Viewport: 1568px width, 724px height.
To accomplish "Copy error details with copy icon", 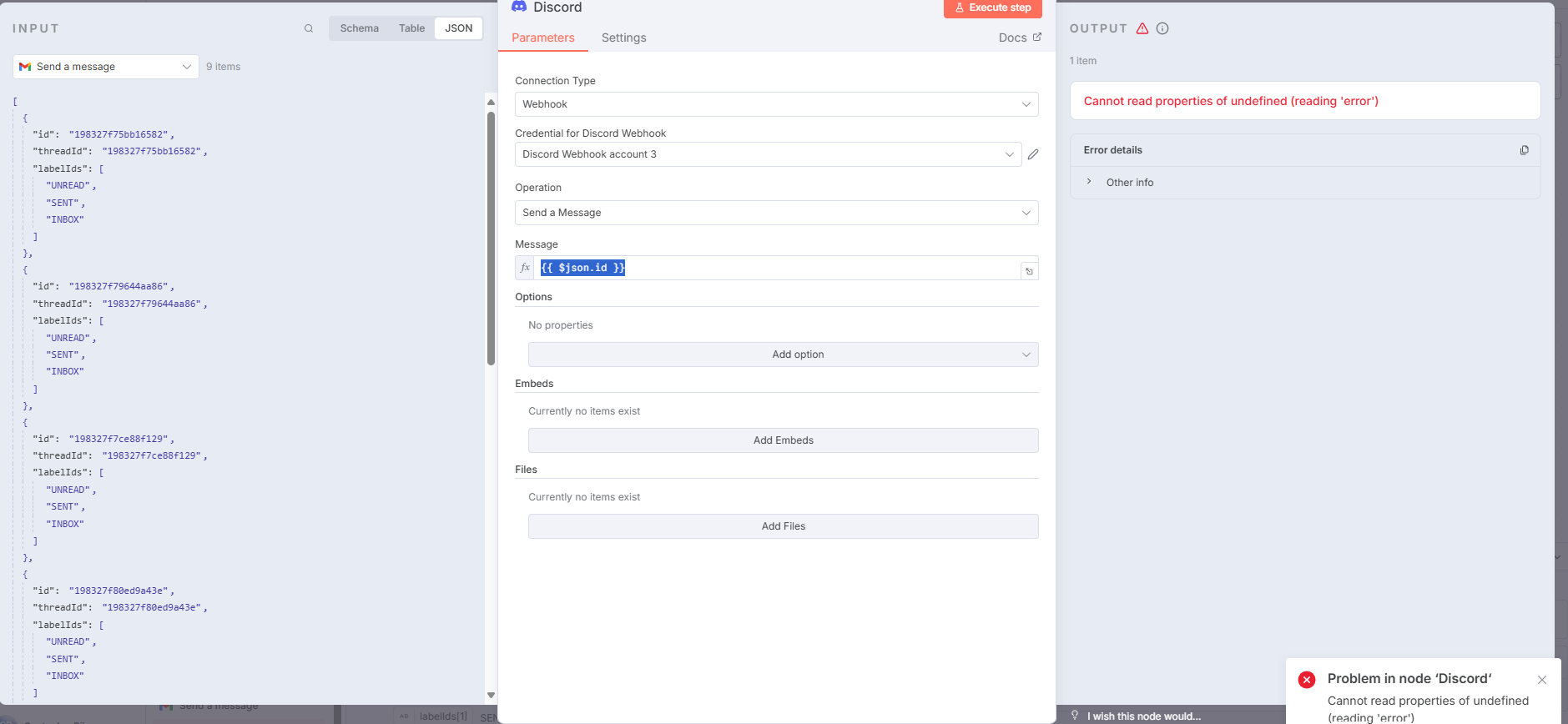I will (1524, 150).
